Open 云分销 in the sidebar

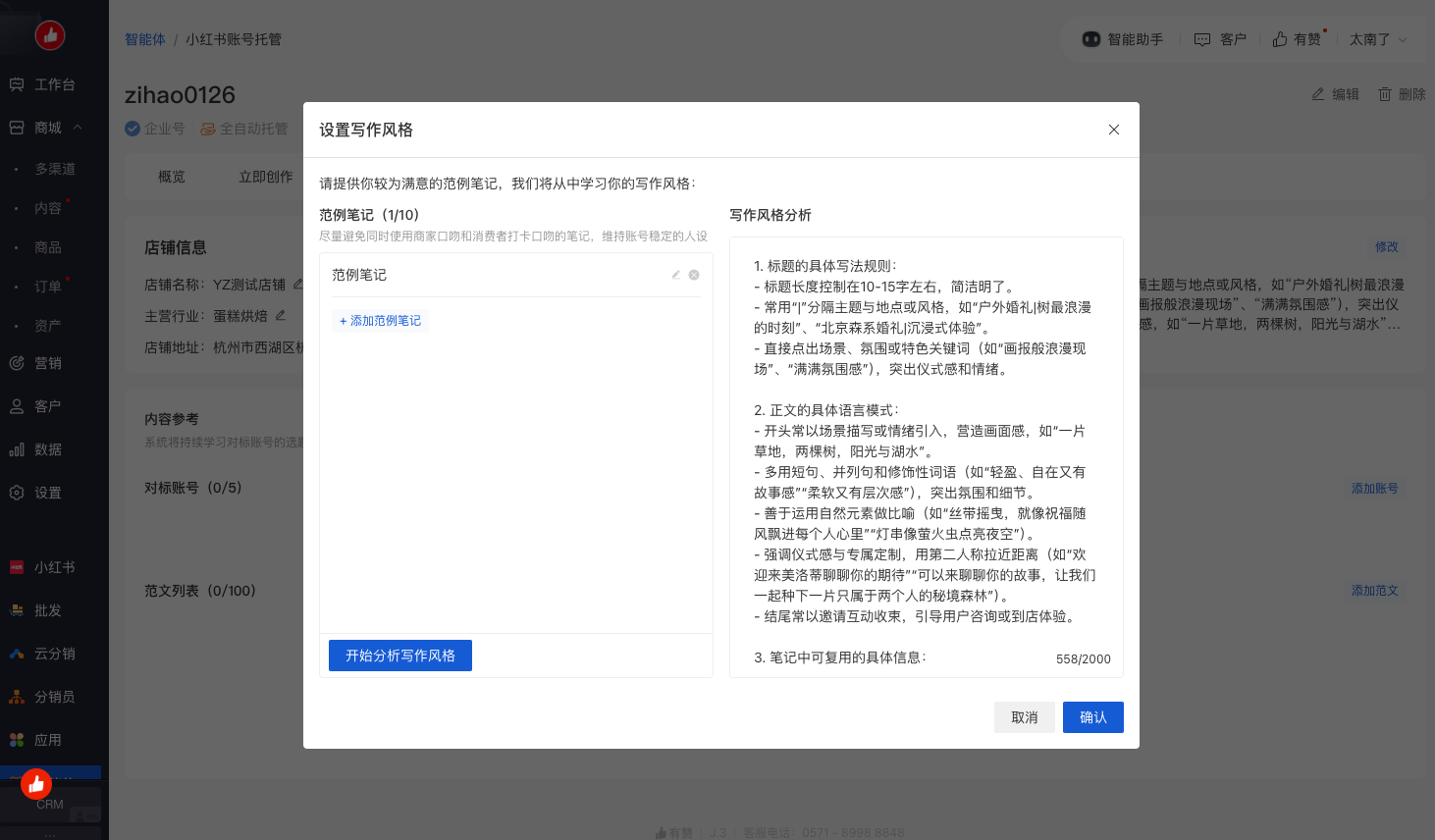tap(54, 654)
